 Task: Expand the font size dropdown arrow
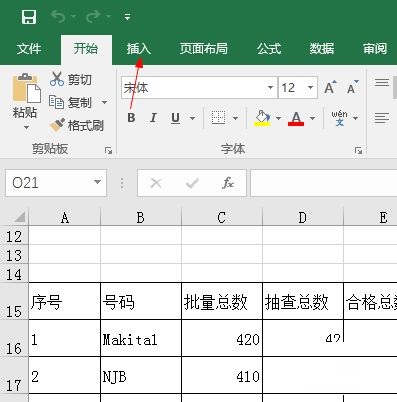click(311, 88)
